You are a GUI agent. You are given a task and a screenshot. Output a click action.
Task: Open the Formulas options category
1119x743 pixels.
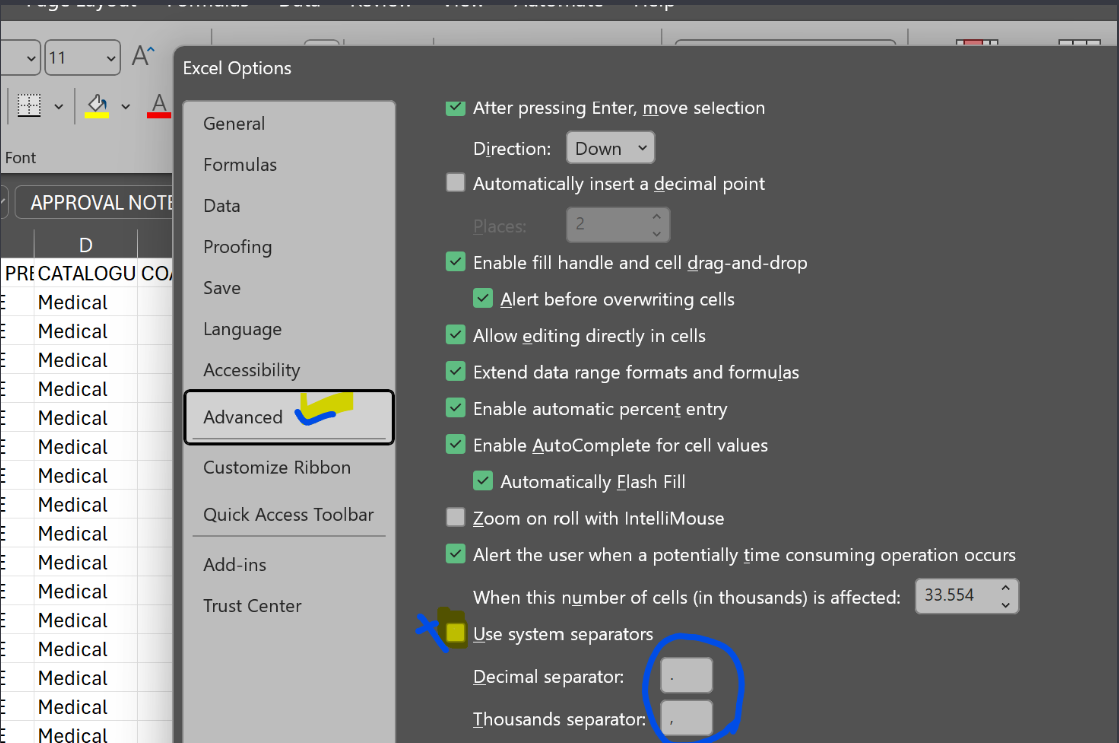(x=288, y=165)
